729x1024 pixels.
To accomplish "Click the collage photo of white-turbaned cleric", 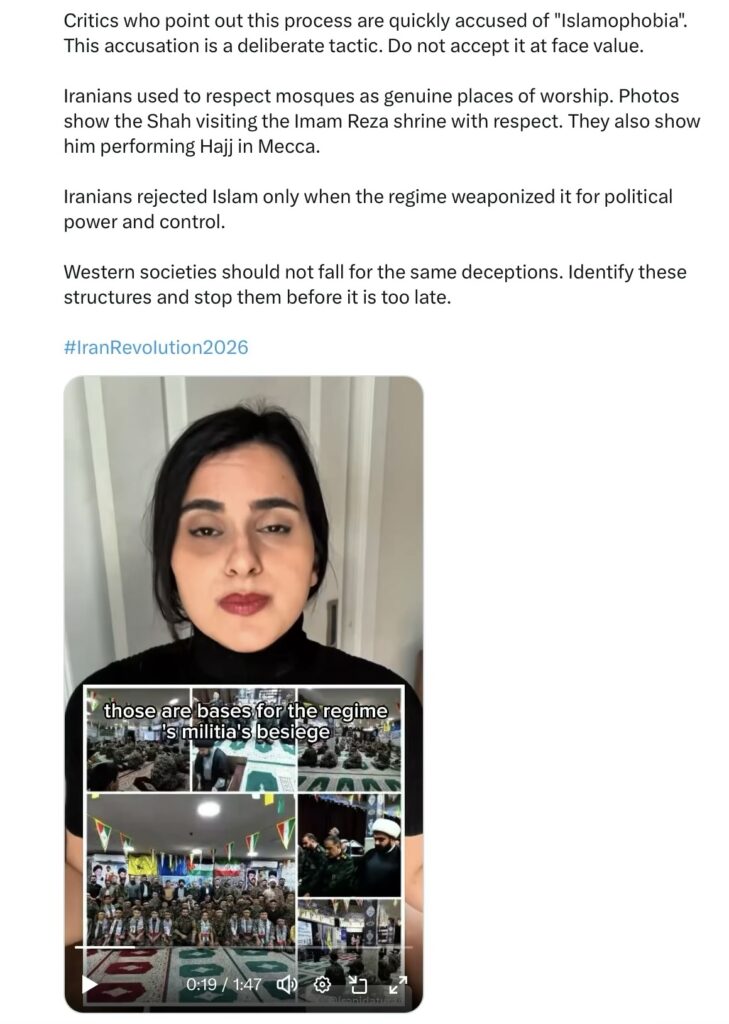I will point(349,845).
